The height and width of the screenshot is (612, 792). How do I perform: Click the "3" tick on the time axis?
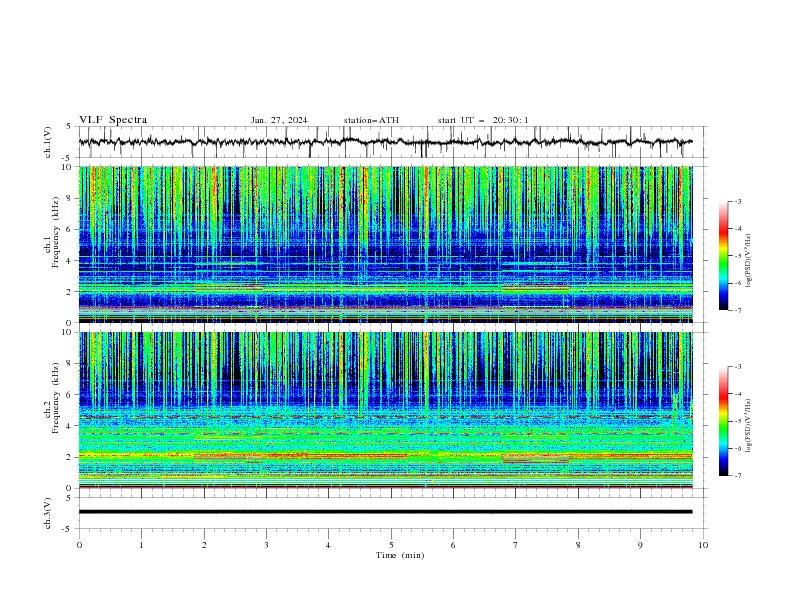point(266,545)
